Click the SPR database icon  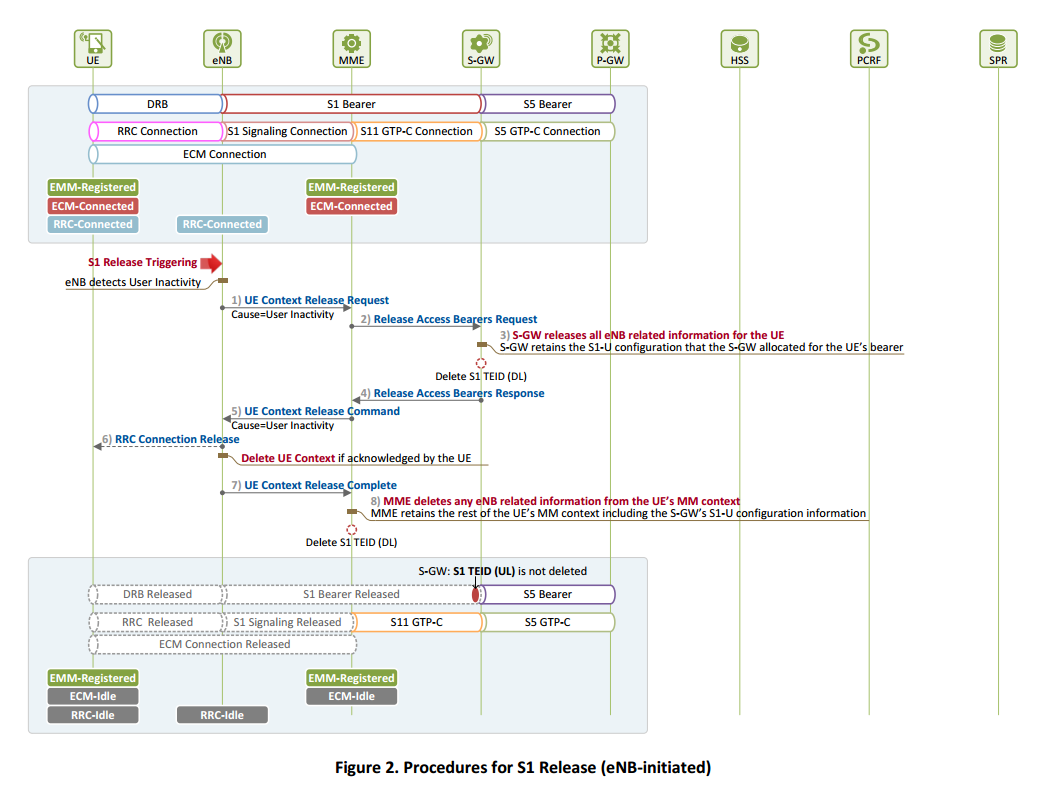997,46
